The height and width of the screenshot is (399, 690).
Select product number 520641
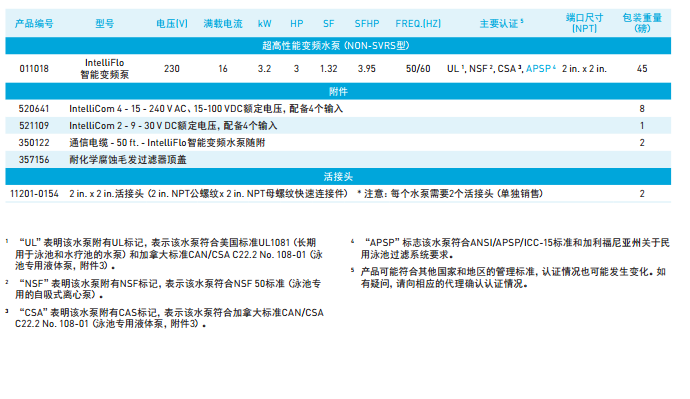(34, 109)
